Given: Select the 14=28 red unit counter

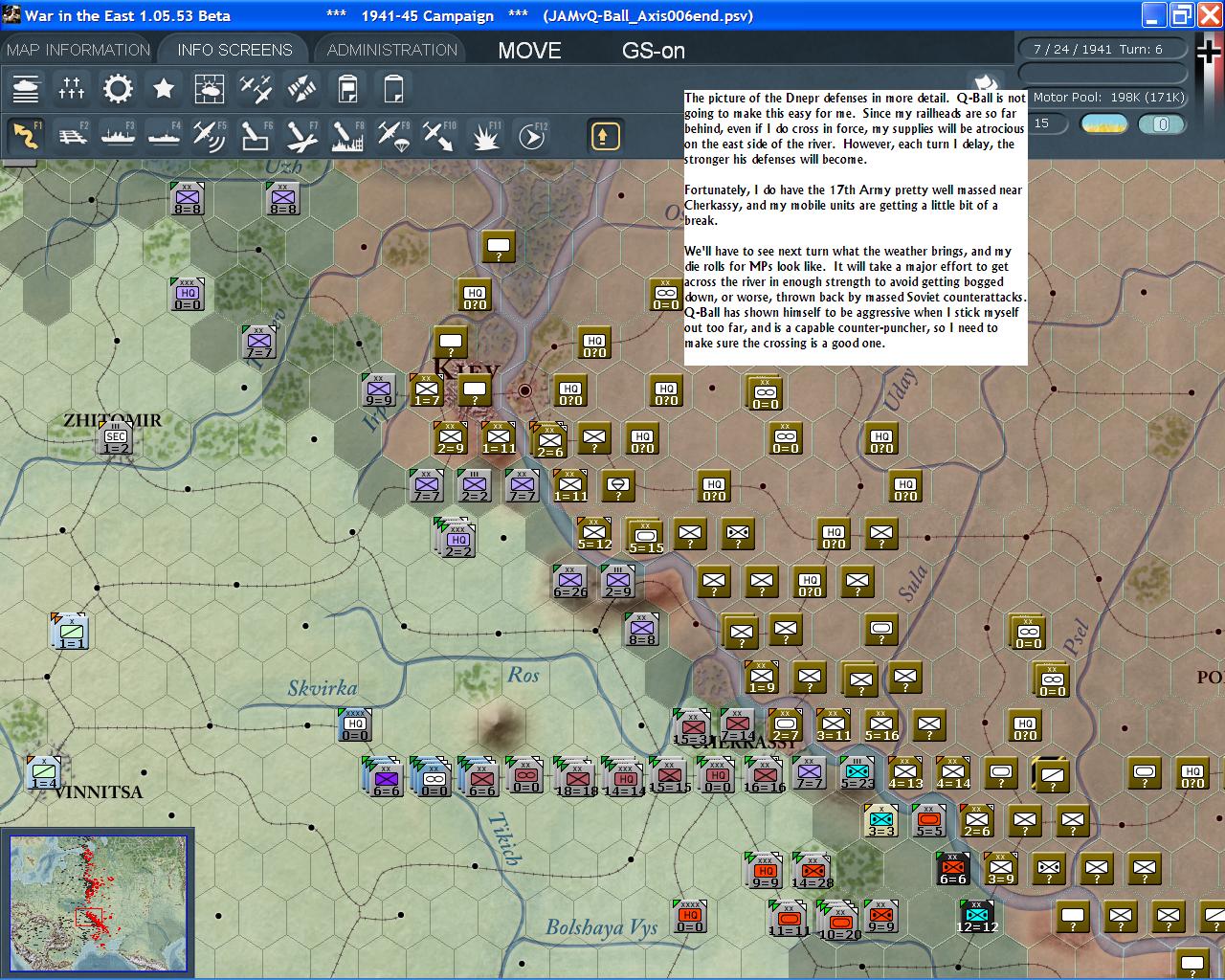Looking at the screenshot, I should coord(812,872).
